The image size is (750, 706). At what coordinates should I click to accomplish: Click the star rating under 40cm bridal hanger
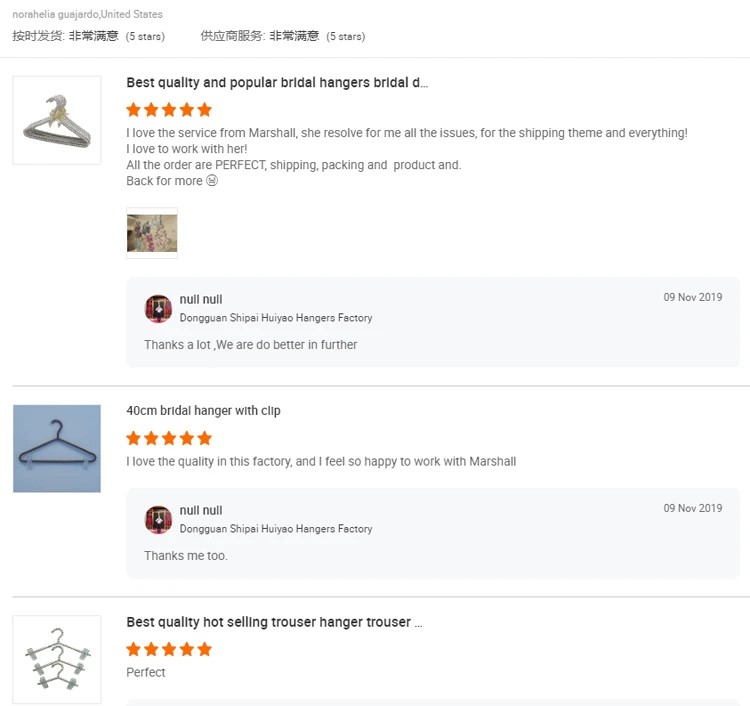tap(169, 438)
